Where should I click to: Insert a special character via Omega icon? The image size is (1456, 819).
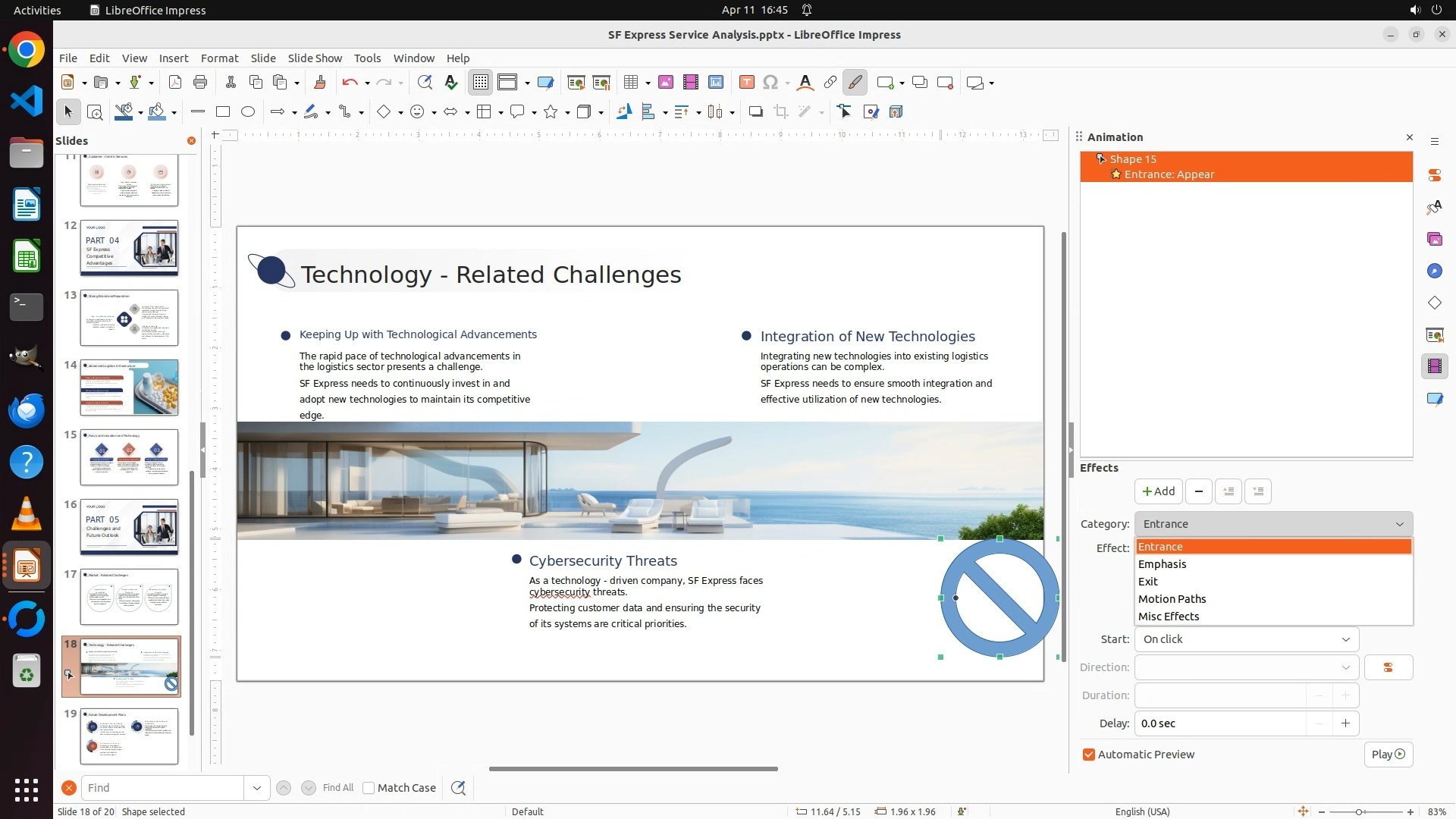pos(770,83)
